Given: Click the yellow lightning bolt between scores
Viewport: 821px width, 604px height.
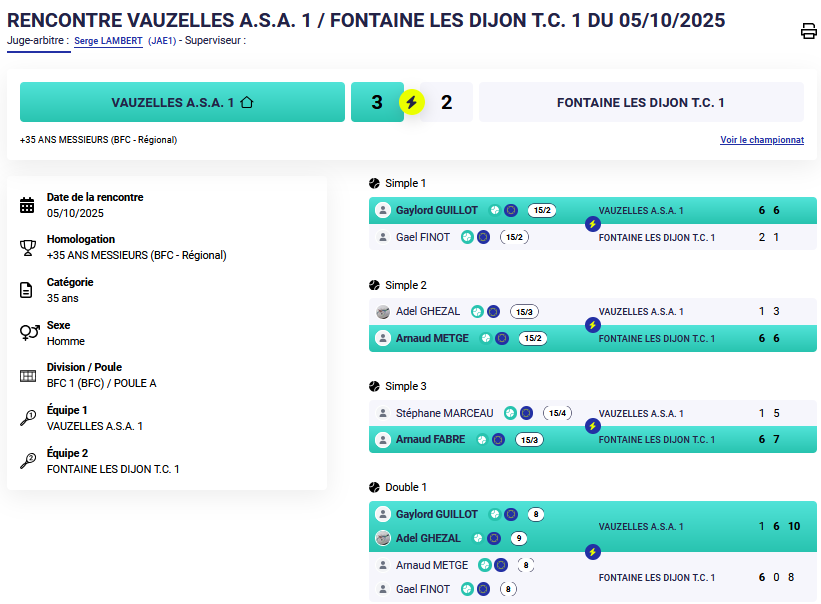Looking at the screenshot, I should pyautogui.click(x=411, y=102).
